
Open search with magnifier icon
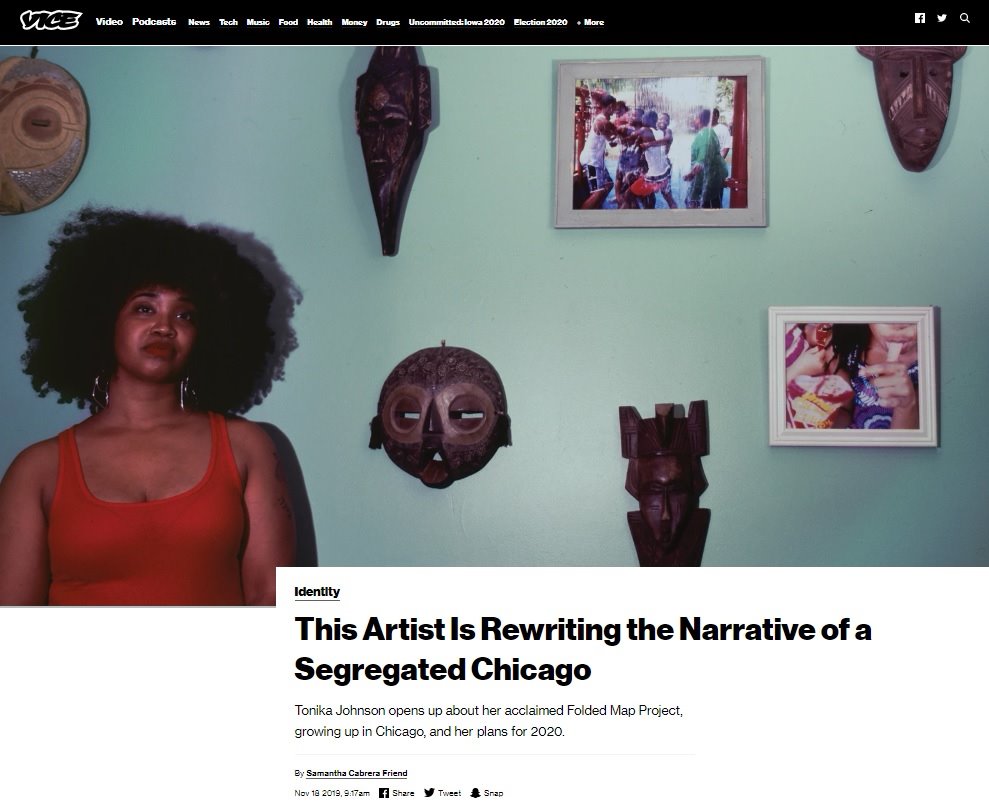click(964, 18)
